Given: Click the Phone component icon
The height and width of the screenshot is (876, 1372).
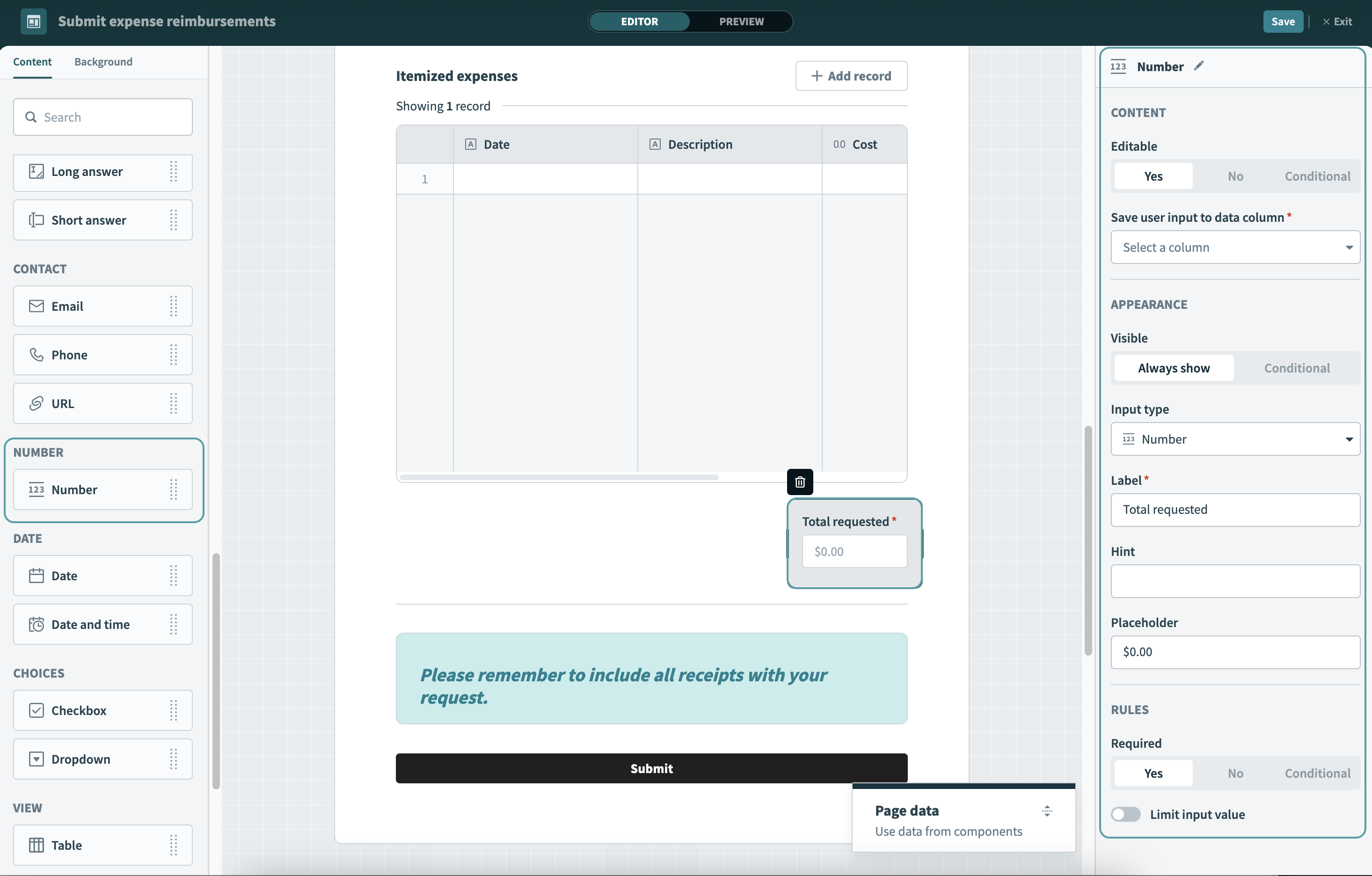Looking at the screenshot, I should [36, 355].
